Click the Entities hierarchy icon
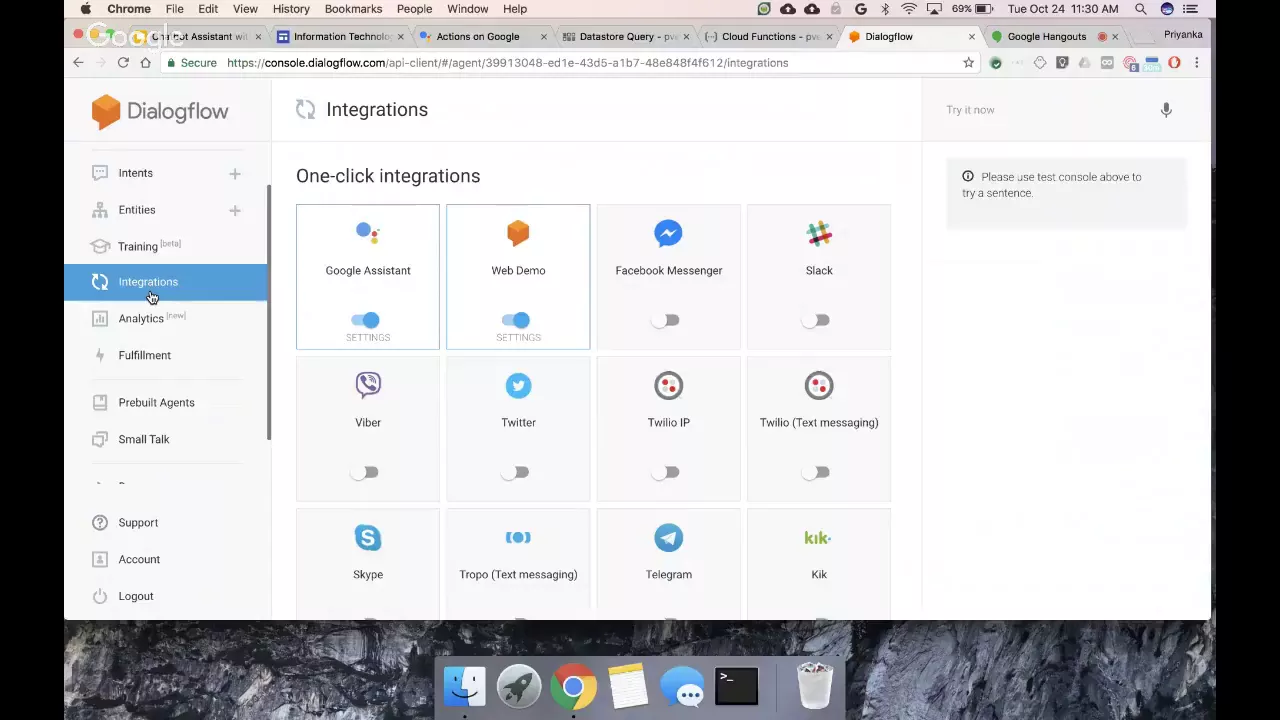The width and height of the screenshot is (1280, 720). 100,210
